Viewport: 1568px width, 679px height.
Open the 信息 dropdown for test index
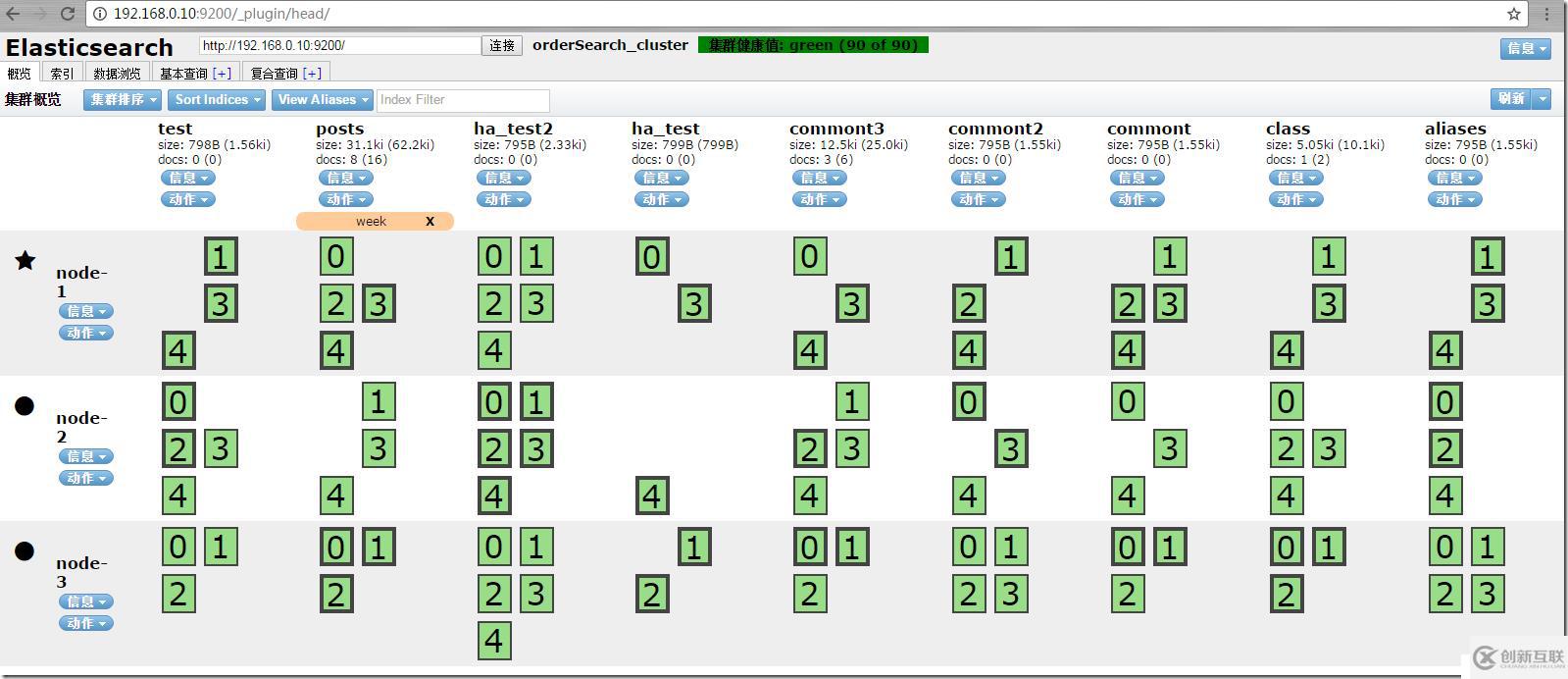click(188, 178)
